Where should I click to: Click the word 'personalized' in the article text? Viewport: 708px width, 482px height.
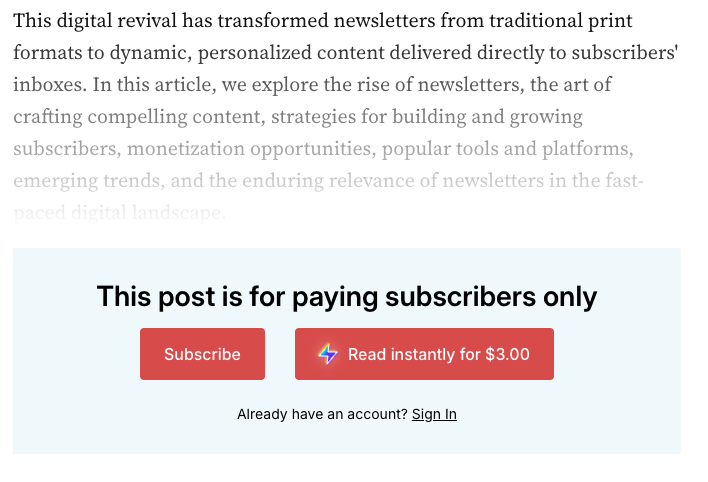pos(255,53)
